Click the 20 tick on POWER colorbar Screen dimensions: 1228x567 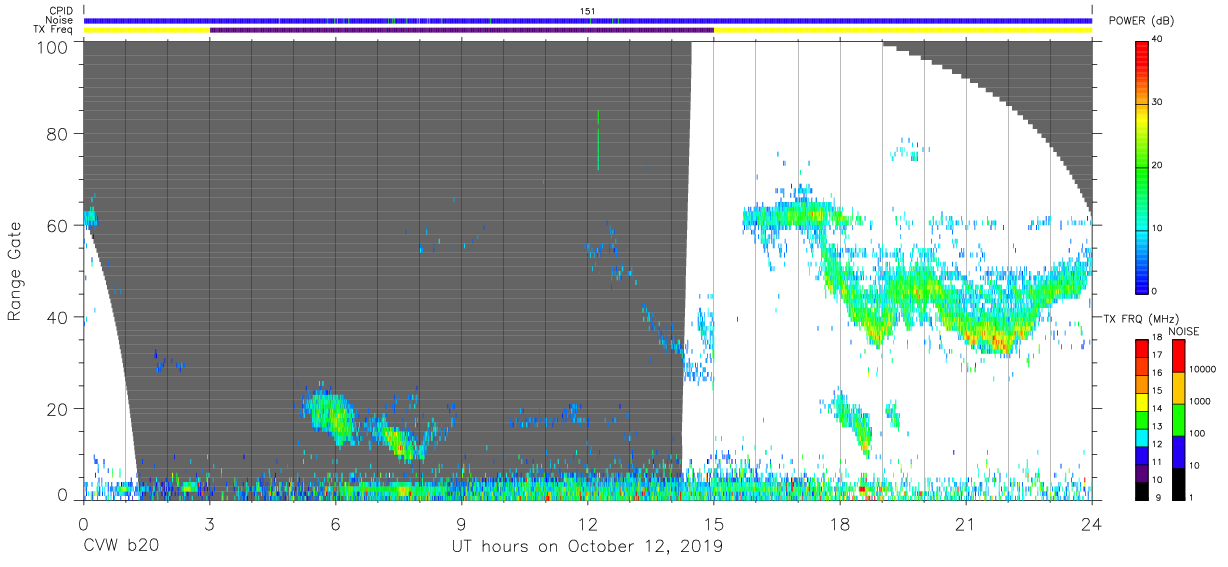(x=1158, y=165)
